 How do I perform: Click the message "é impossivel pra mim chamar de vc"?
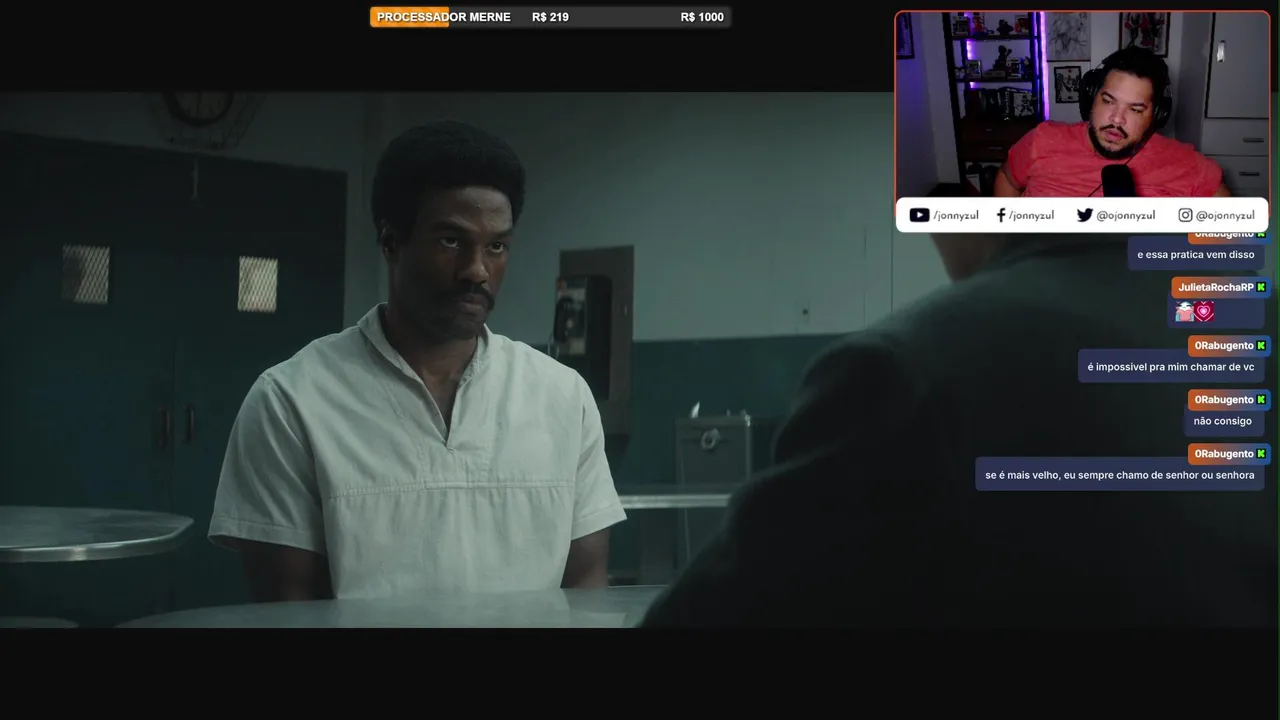coord(1170,366)
